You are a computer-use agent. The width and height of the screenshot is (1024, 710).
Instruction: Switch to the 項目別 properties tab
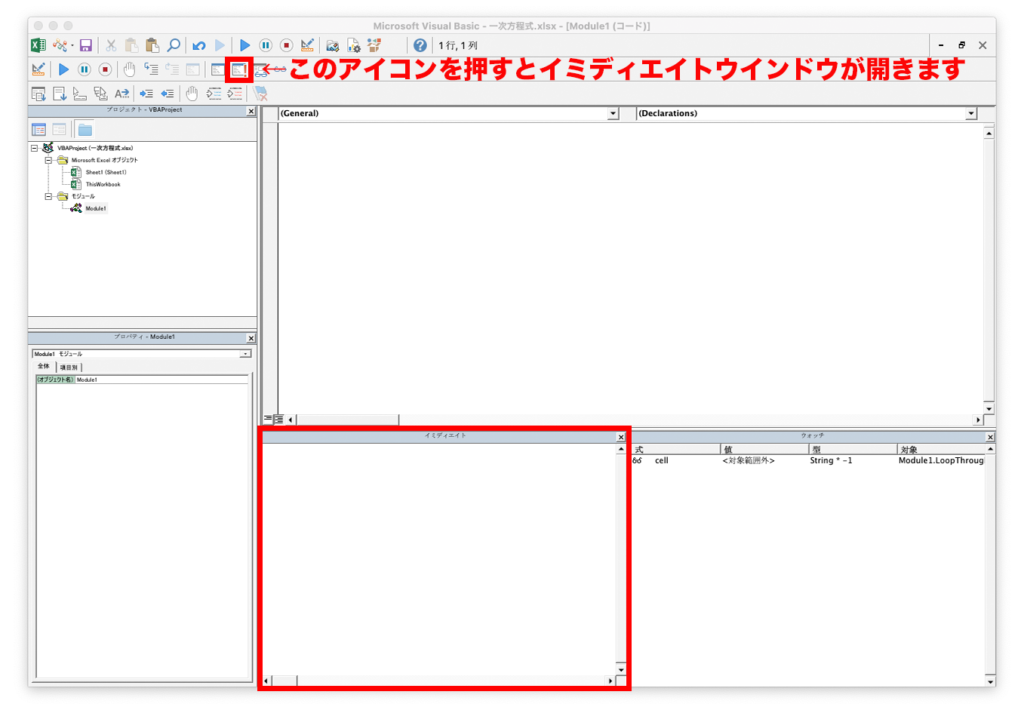(x=68, y=366)
